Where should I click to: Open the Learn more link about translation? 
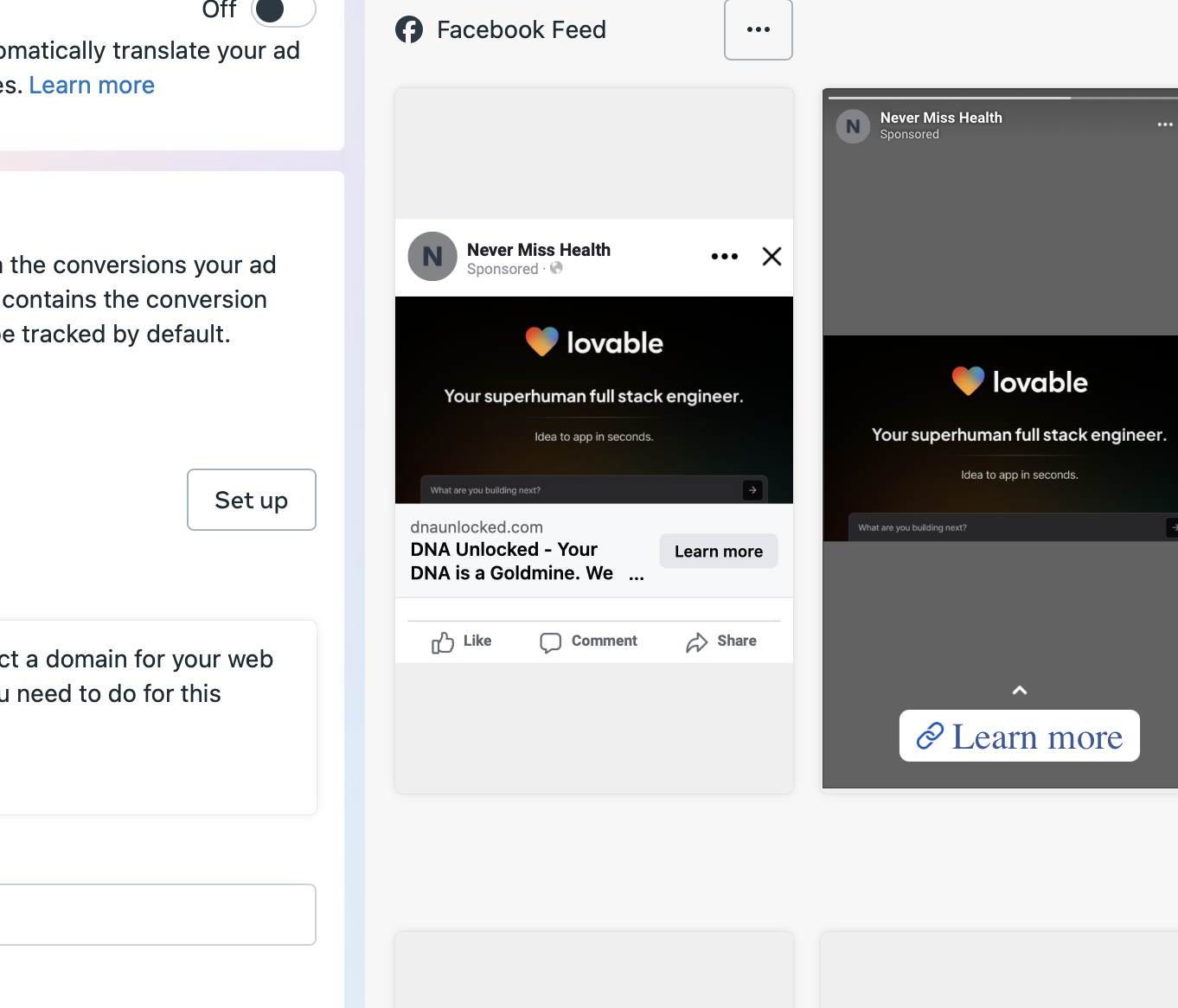[92, 86]
